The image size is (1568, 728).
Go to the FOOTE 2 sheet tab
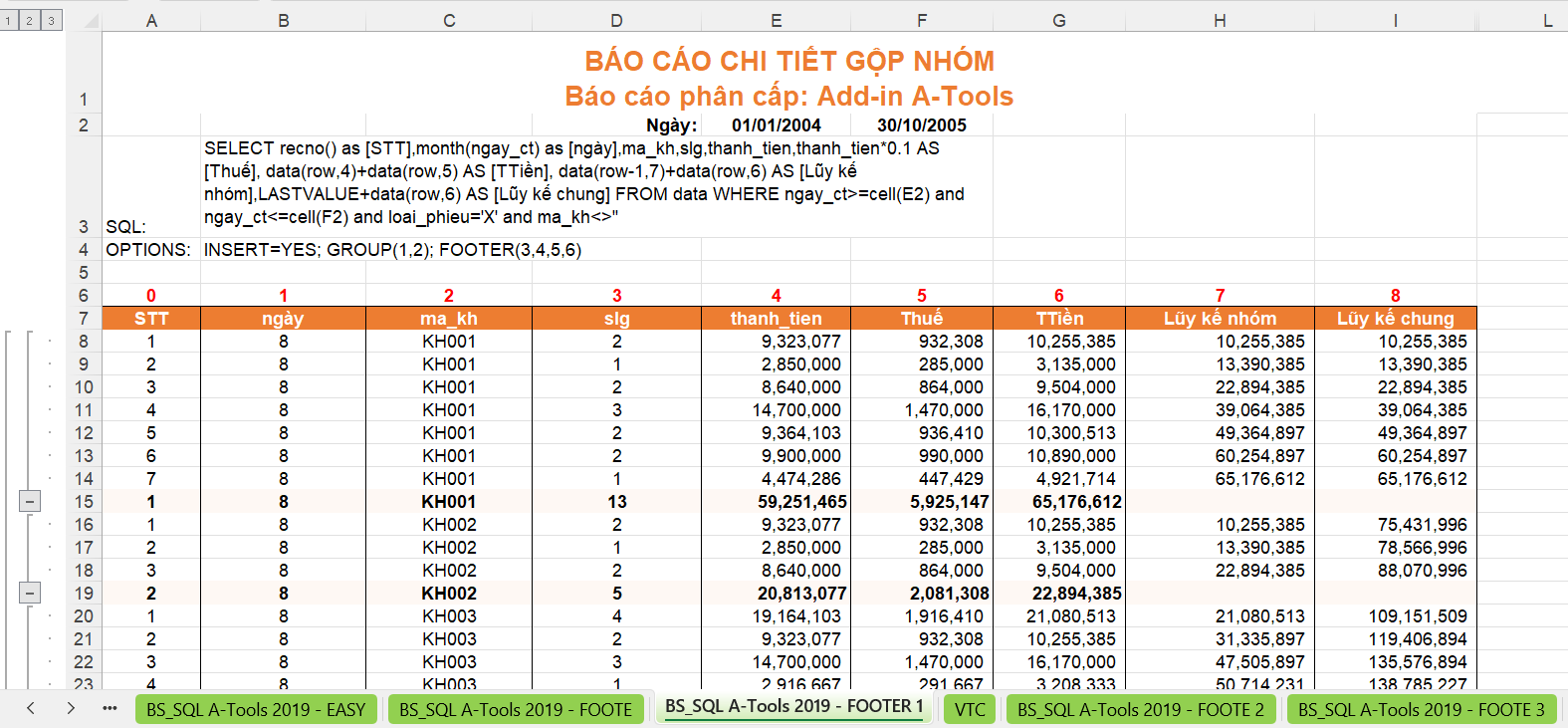[x=1140, y=709]
